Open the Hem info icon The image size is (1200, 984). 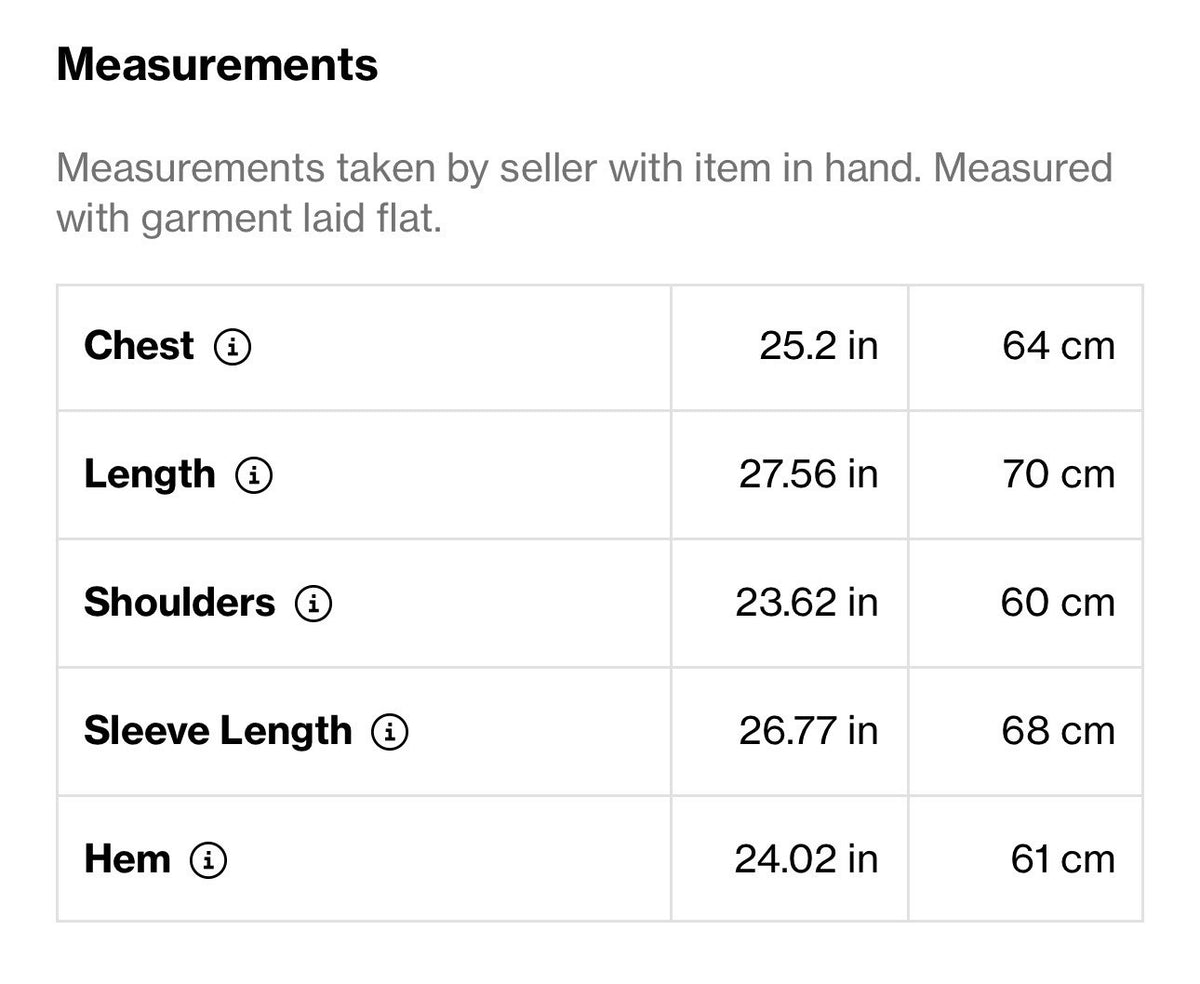tap(208, 860)
